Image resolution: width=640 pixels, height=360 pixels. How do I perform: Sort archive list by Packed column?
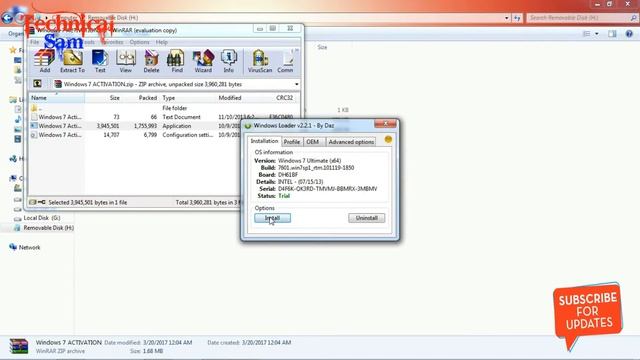pos(141,98)
